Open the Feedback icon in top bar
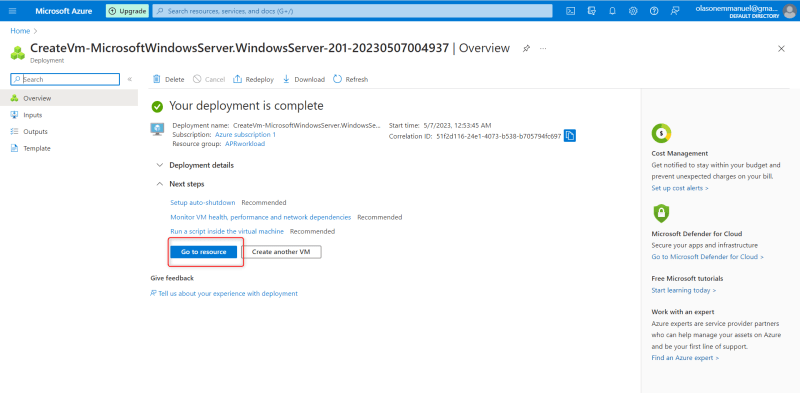The width and height of the screenshot is (800, 393). [674, 11]
